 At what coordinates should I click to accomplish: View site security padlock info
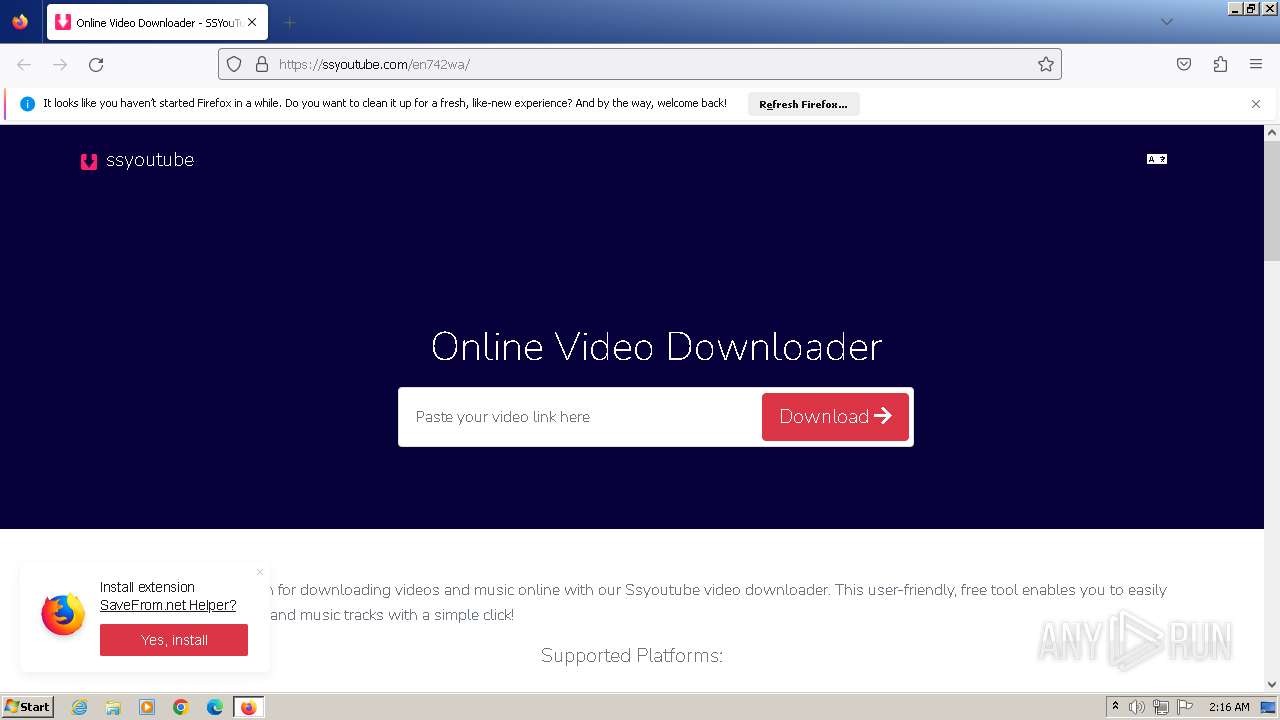coord(262,64)
